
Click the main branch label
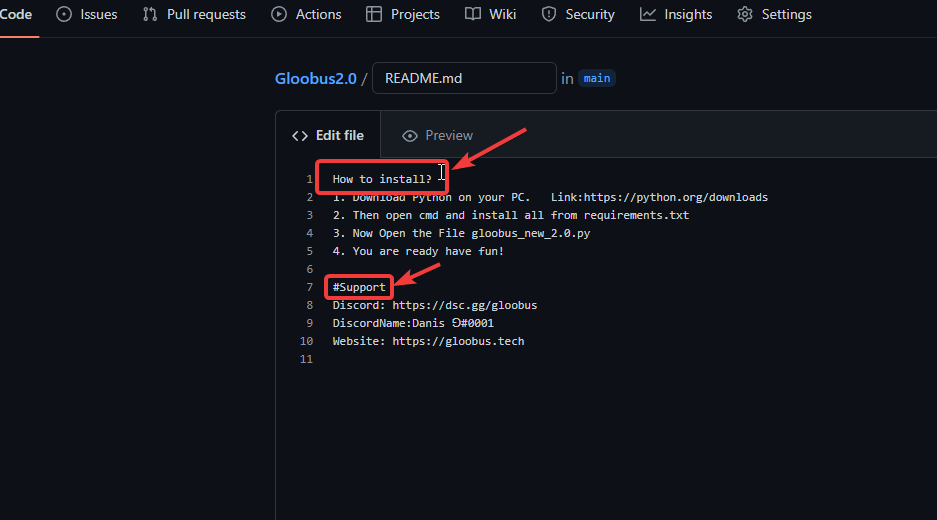point(597,78)
